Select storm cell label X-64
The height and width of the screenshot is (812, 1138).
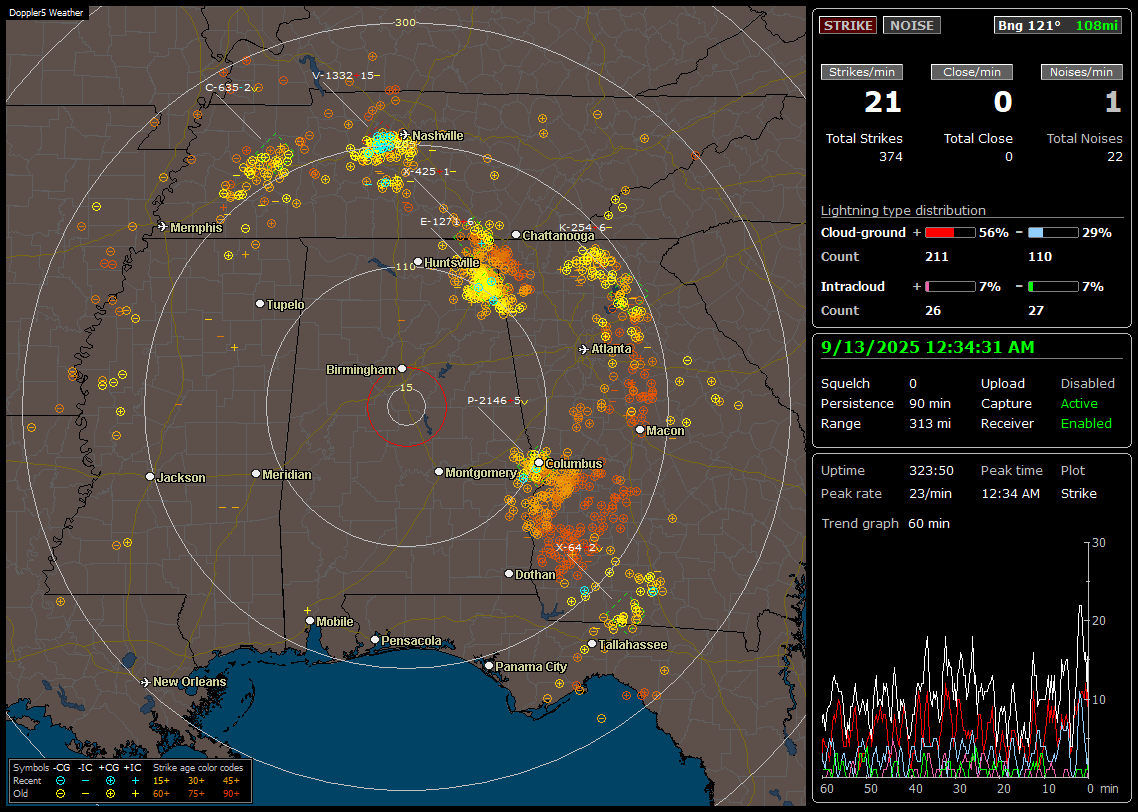(579, 548)
